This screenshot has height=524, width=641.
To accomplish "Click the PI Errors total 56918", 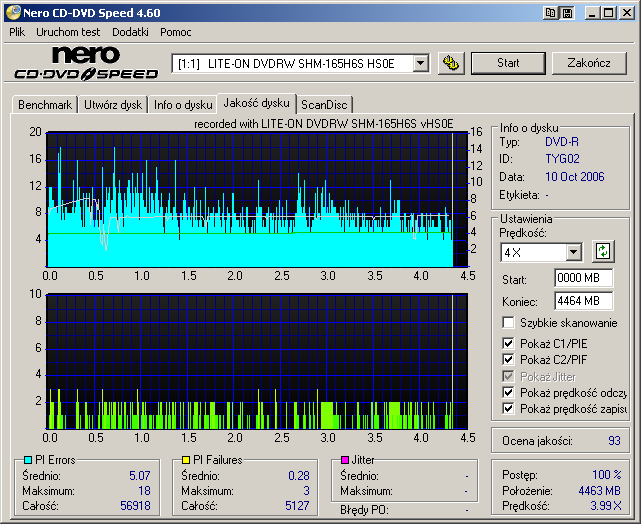I will 135,506.
